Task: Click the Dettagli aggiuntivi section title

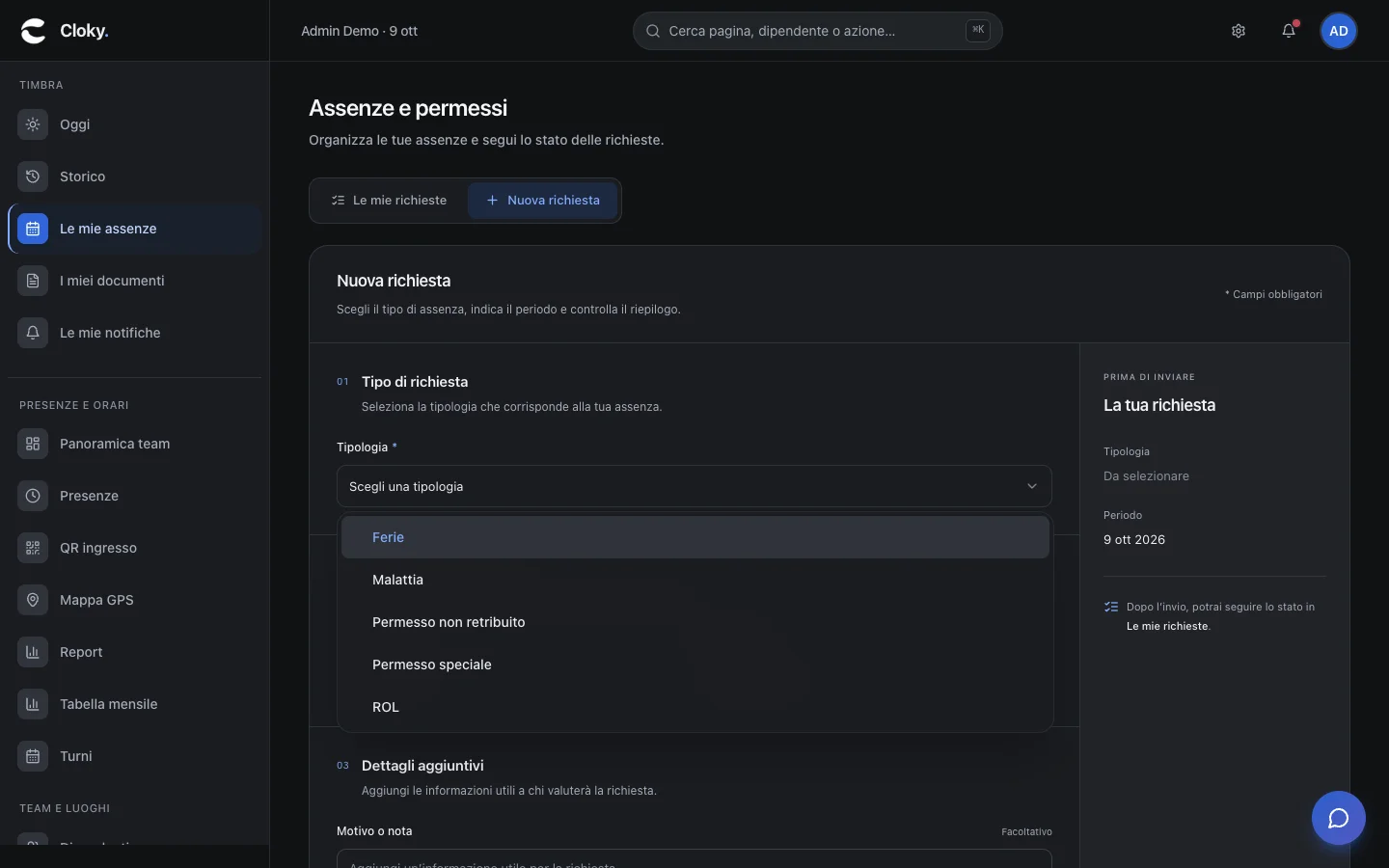Action: 422,766
